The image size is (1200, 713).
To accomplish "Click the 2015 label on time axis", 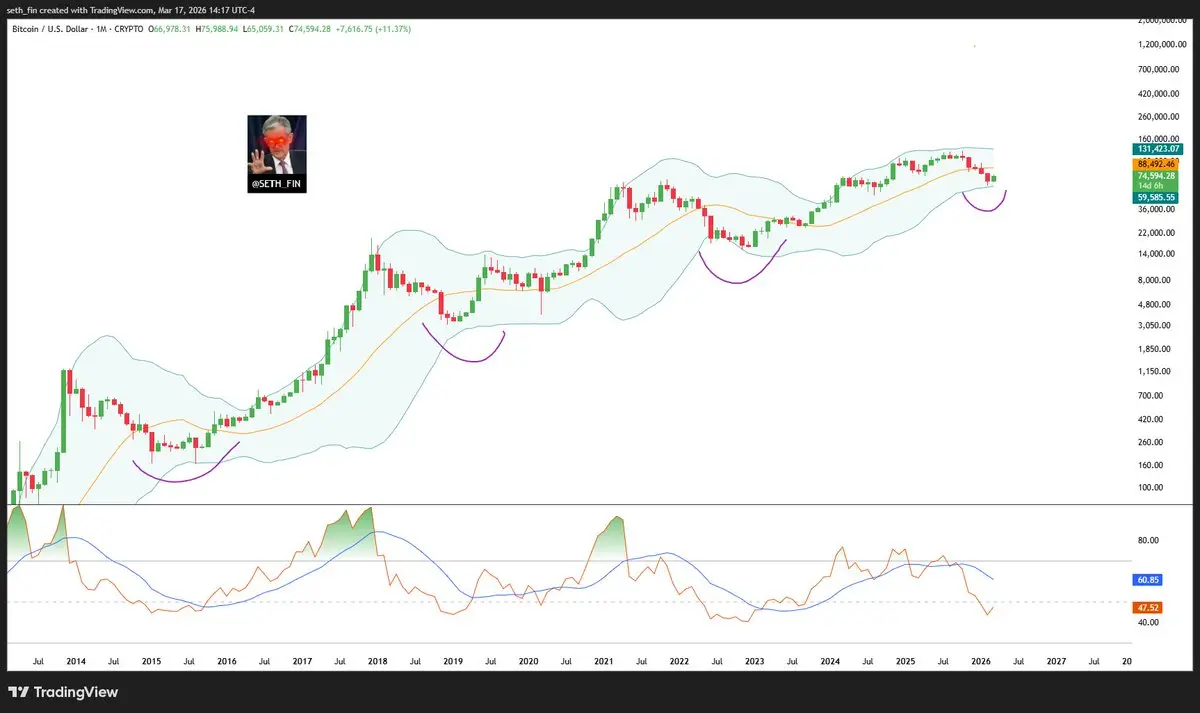I will pos(151,661).
